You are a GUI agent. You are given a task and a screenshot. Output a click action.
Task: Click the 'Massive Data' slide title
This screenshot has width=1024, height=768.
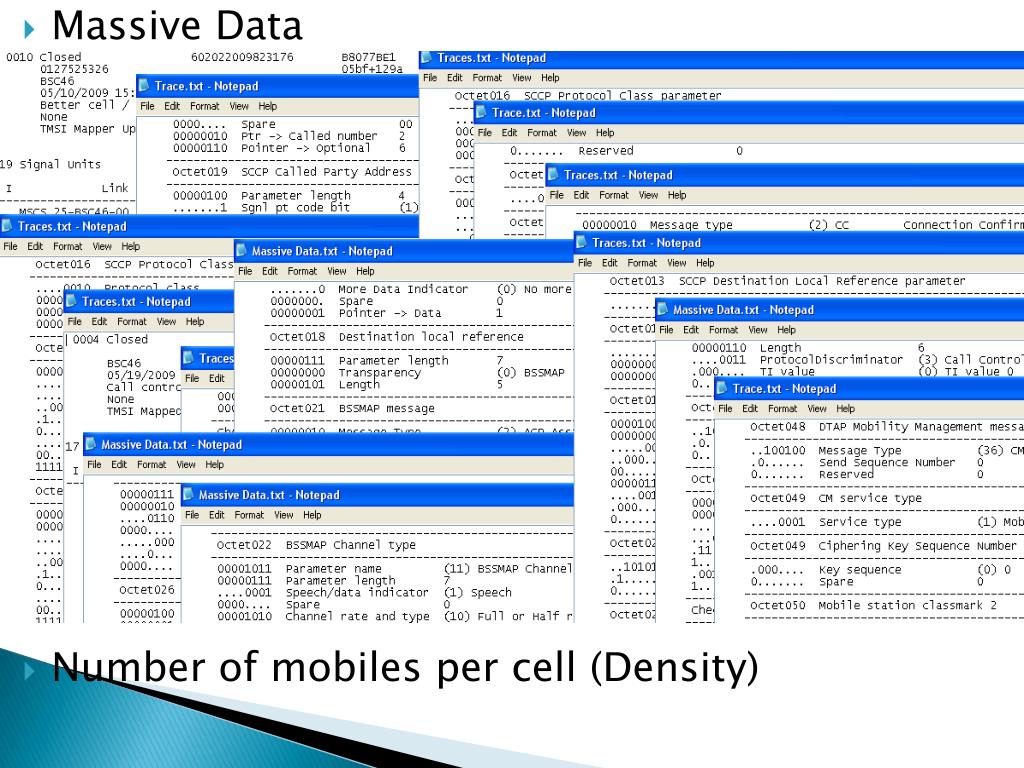click(176, 24)
